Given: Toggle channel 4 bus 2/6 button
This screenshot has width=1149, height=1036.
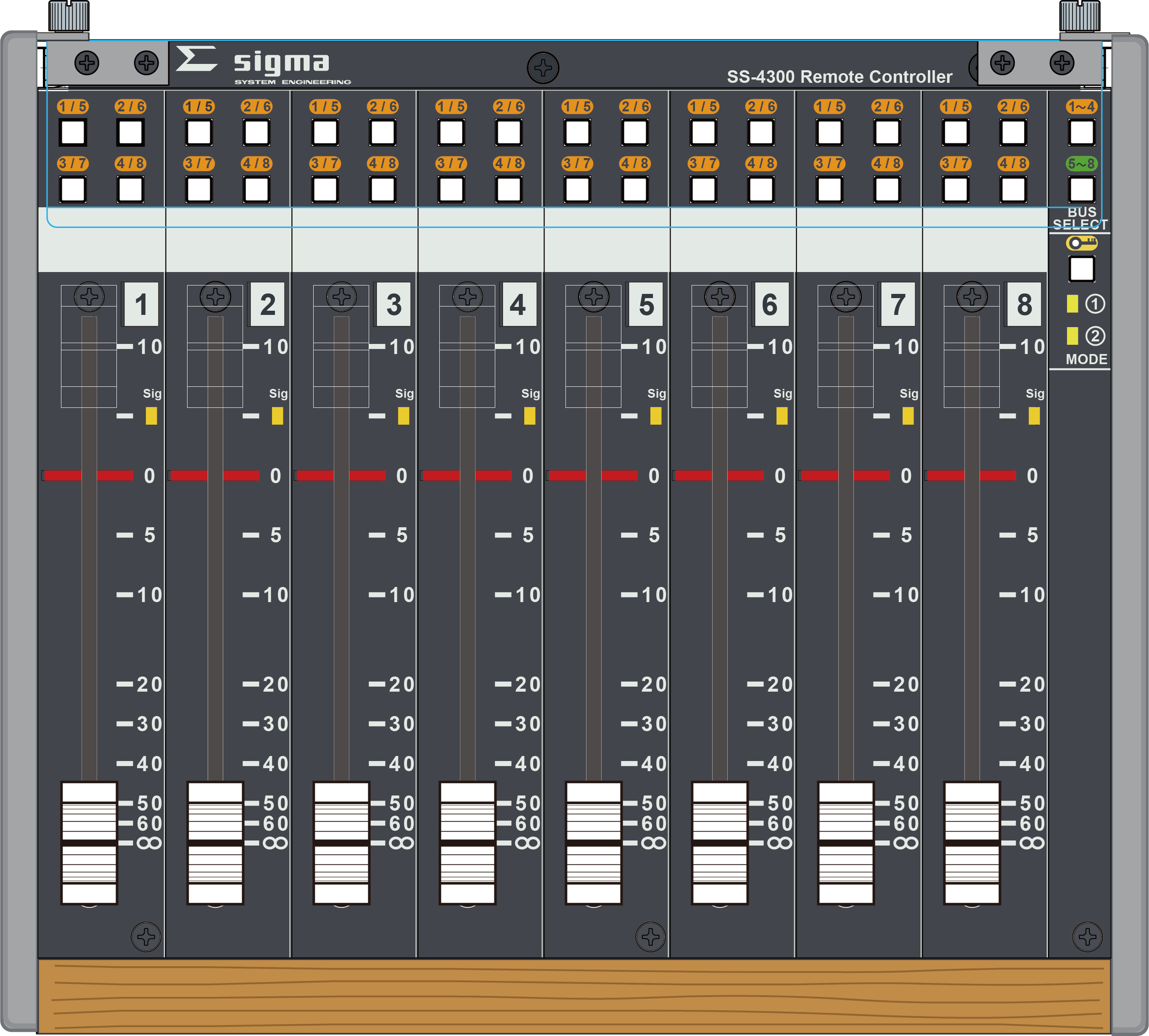Looking at the screenshot, I should pyautogui.click(x=509, y=132).
